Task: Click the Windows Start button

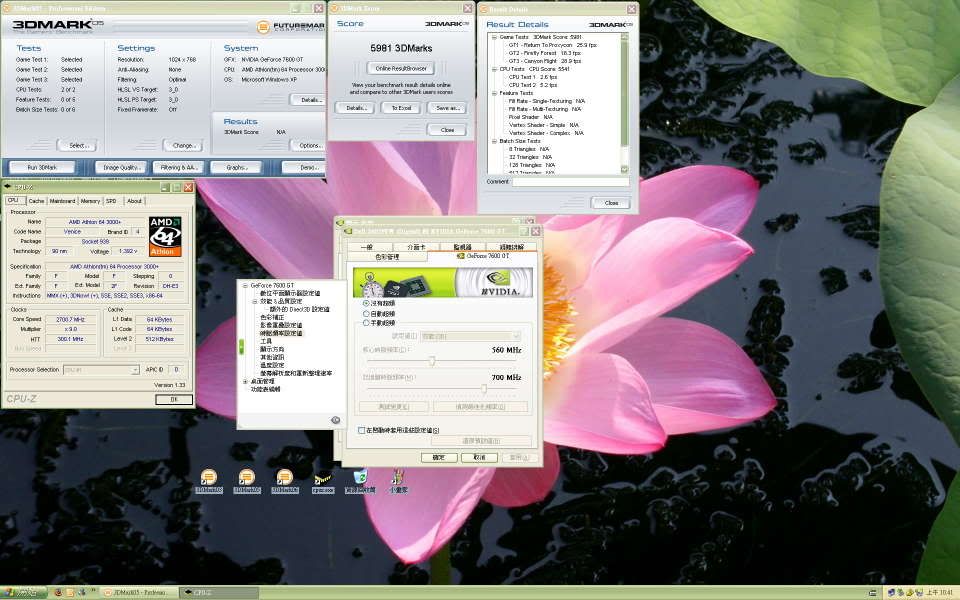Action: (22, 593)
